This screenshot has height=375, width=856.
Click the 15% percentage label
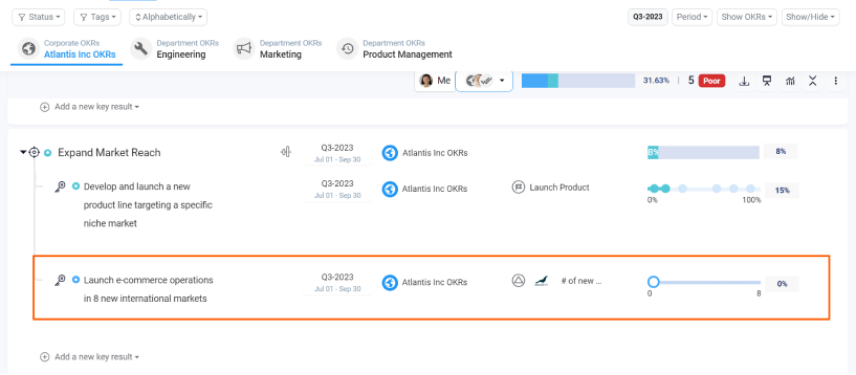point(782,191)
